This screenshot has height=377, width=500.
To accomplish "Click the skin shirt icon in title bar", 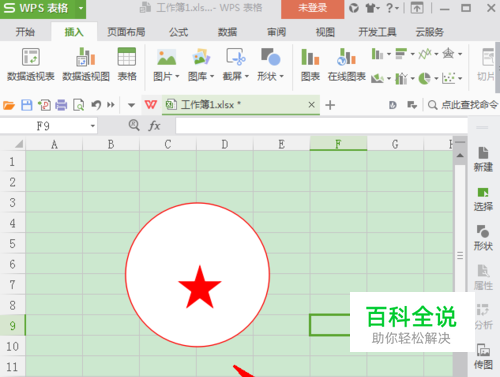I will [x=371, y=8].
